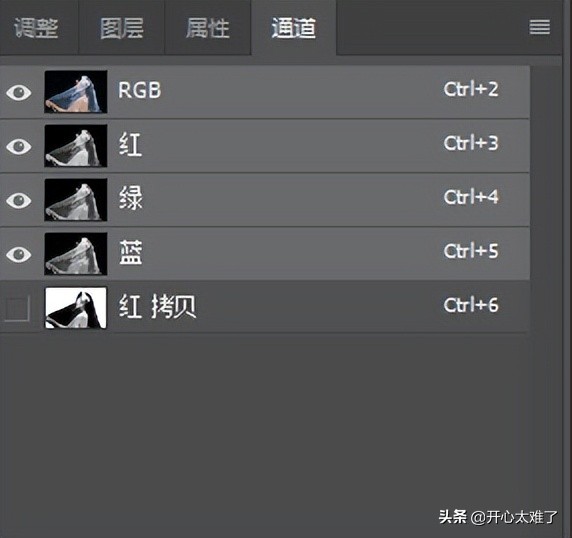Click the 绿 channel thumbnail

(76, 200)
